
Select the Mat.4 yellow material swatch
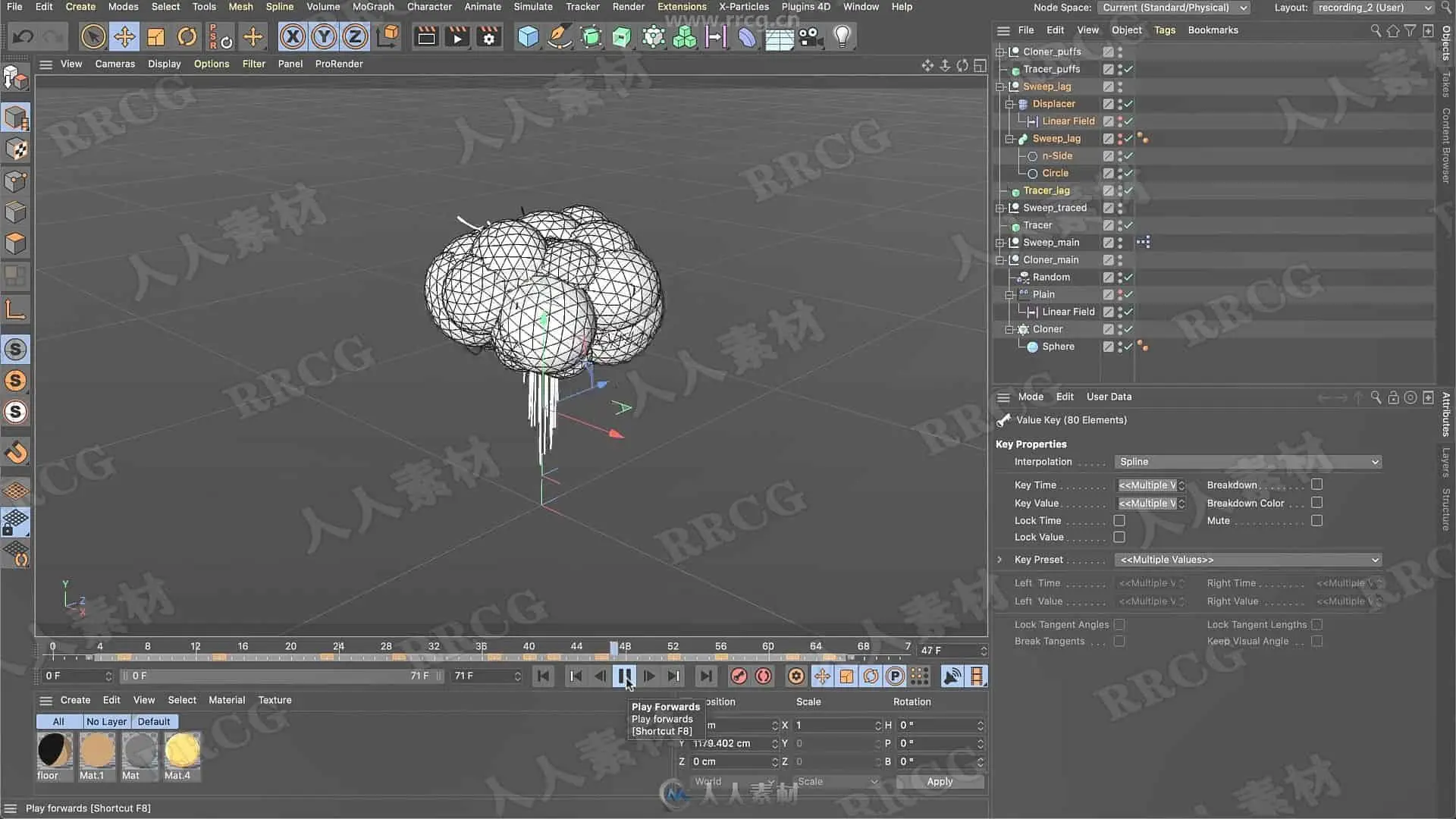[x=182, y=756]
